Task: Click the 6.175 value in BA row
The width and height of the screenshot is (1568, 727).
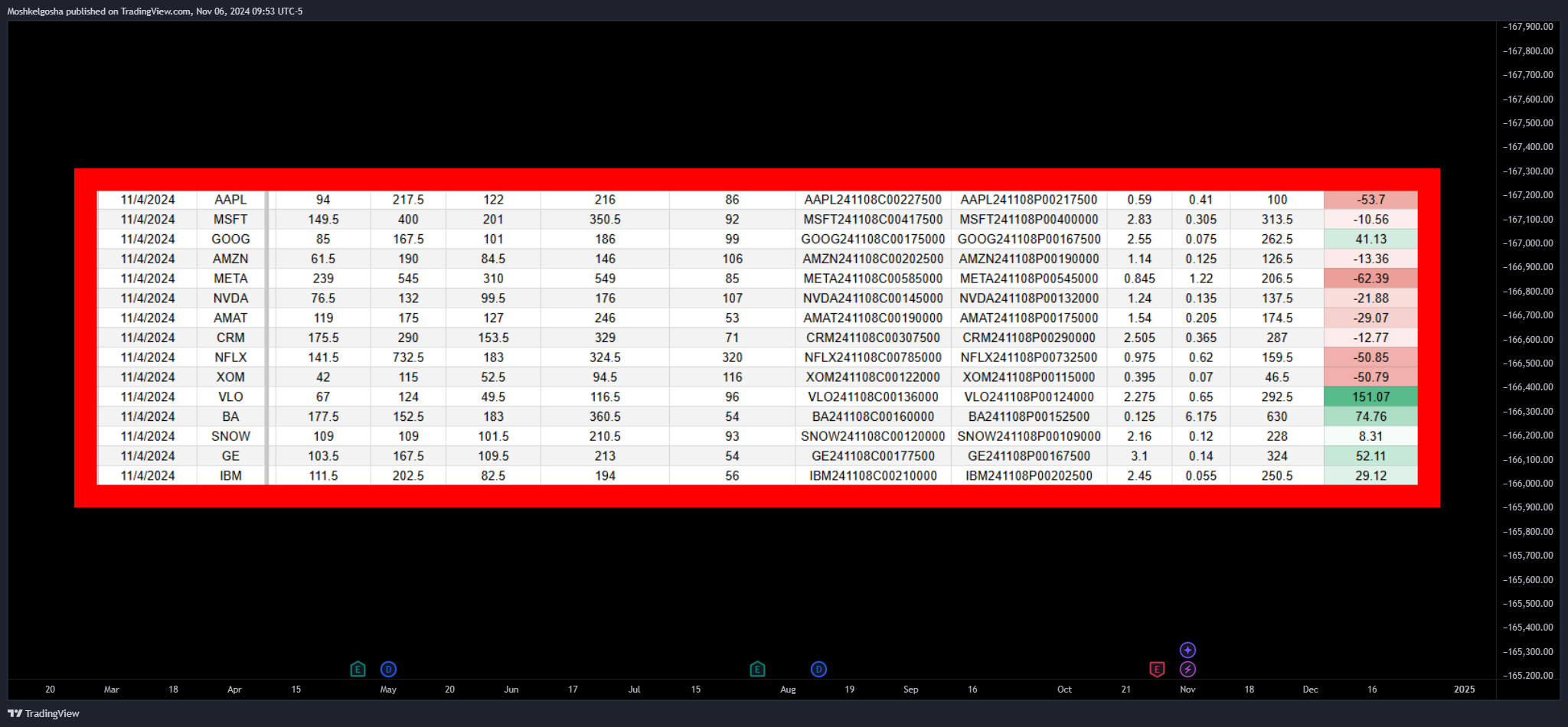Action: [x=1200, y=416]
